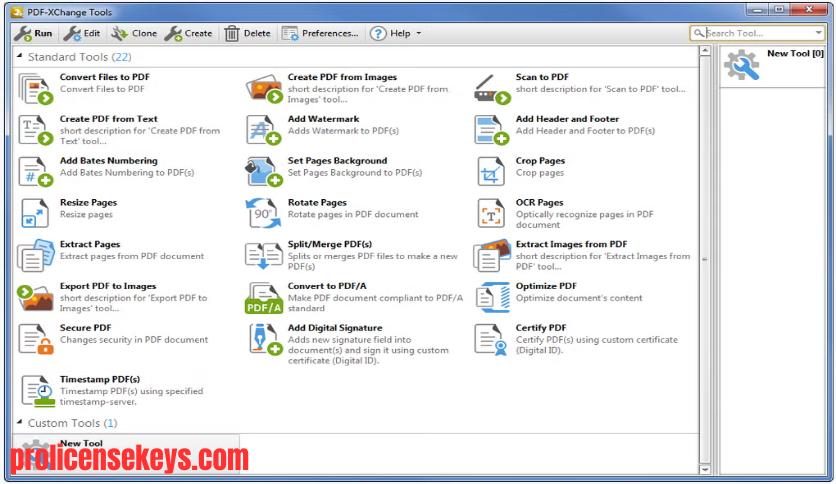The height and width of the screenshot is (484, 836).
Task: Click the PDF-XChange Tools title bar icon
Action: click(x=17, y=12)
